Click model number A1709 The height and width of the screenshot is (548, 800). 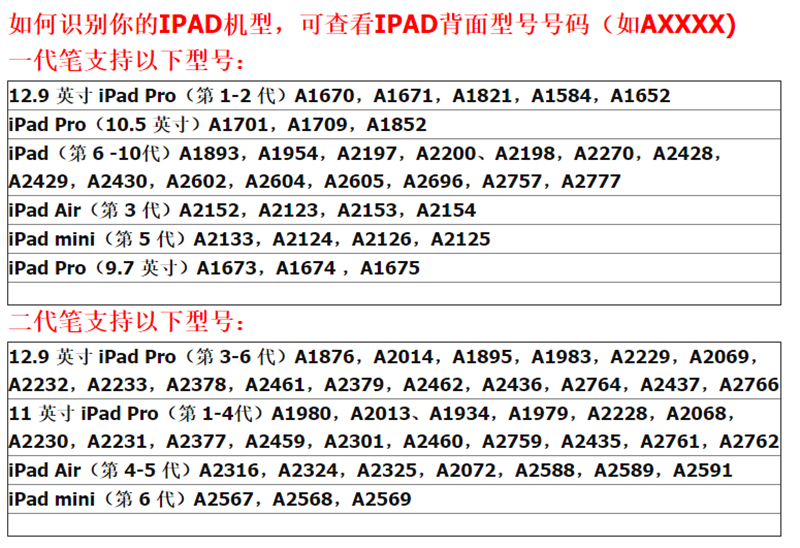pyautogui.click(x=317, y=124)
